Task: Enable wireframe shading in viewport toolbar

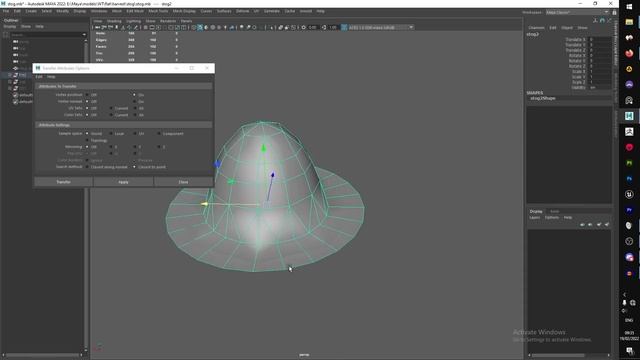Action: click(193, 27)
